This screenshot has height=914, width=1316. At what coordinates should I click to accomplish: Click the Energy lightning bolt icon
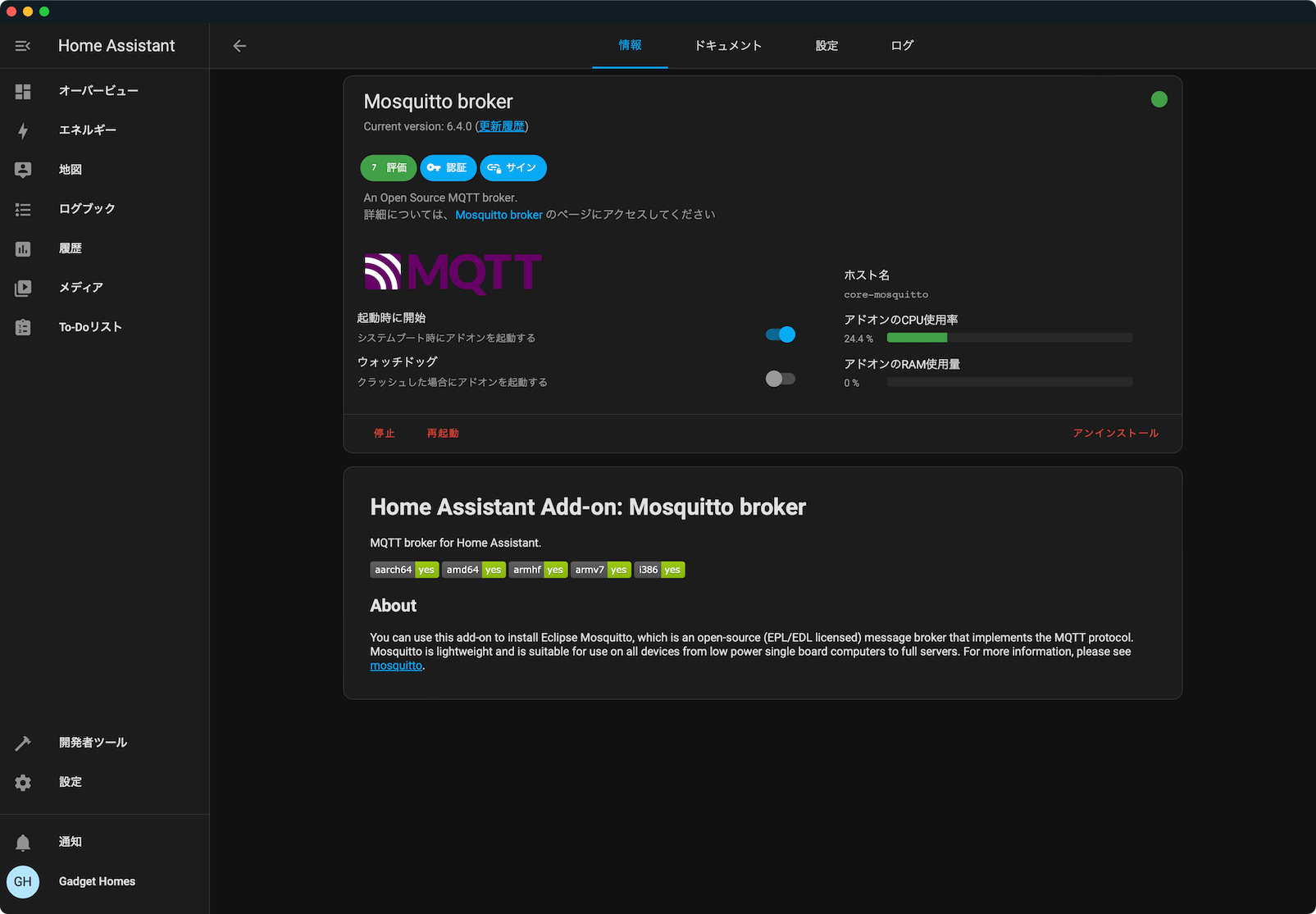(23, 130)
